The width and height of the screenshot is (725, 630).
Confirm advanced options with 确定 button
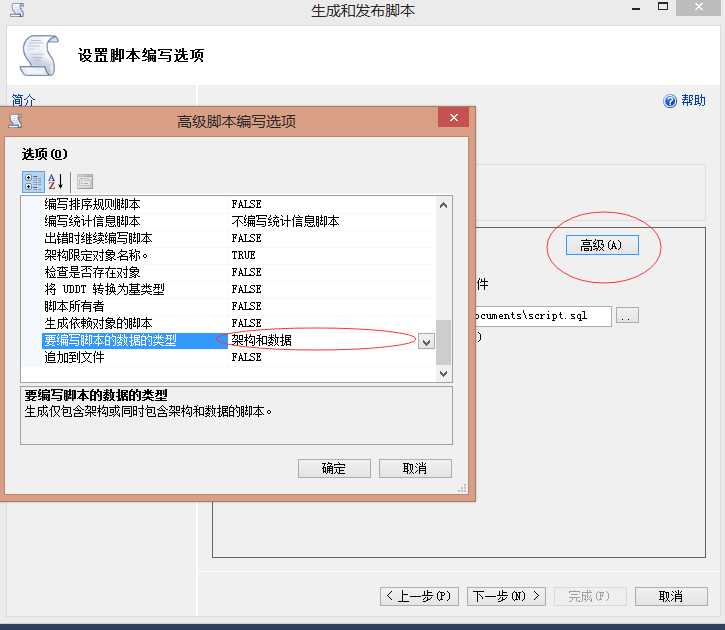coord(334,468)
